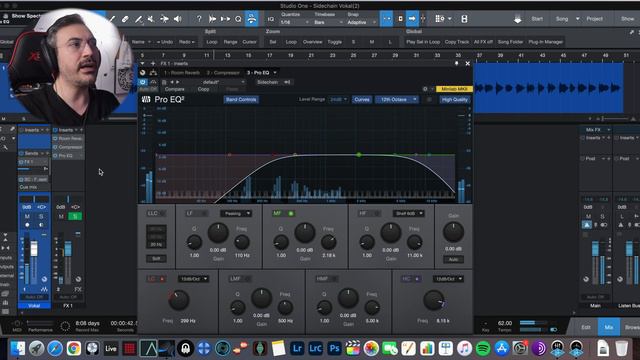640x360 pixels.
Task: Click the Band Controls button
Action: click(241, 100)
